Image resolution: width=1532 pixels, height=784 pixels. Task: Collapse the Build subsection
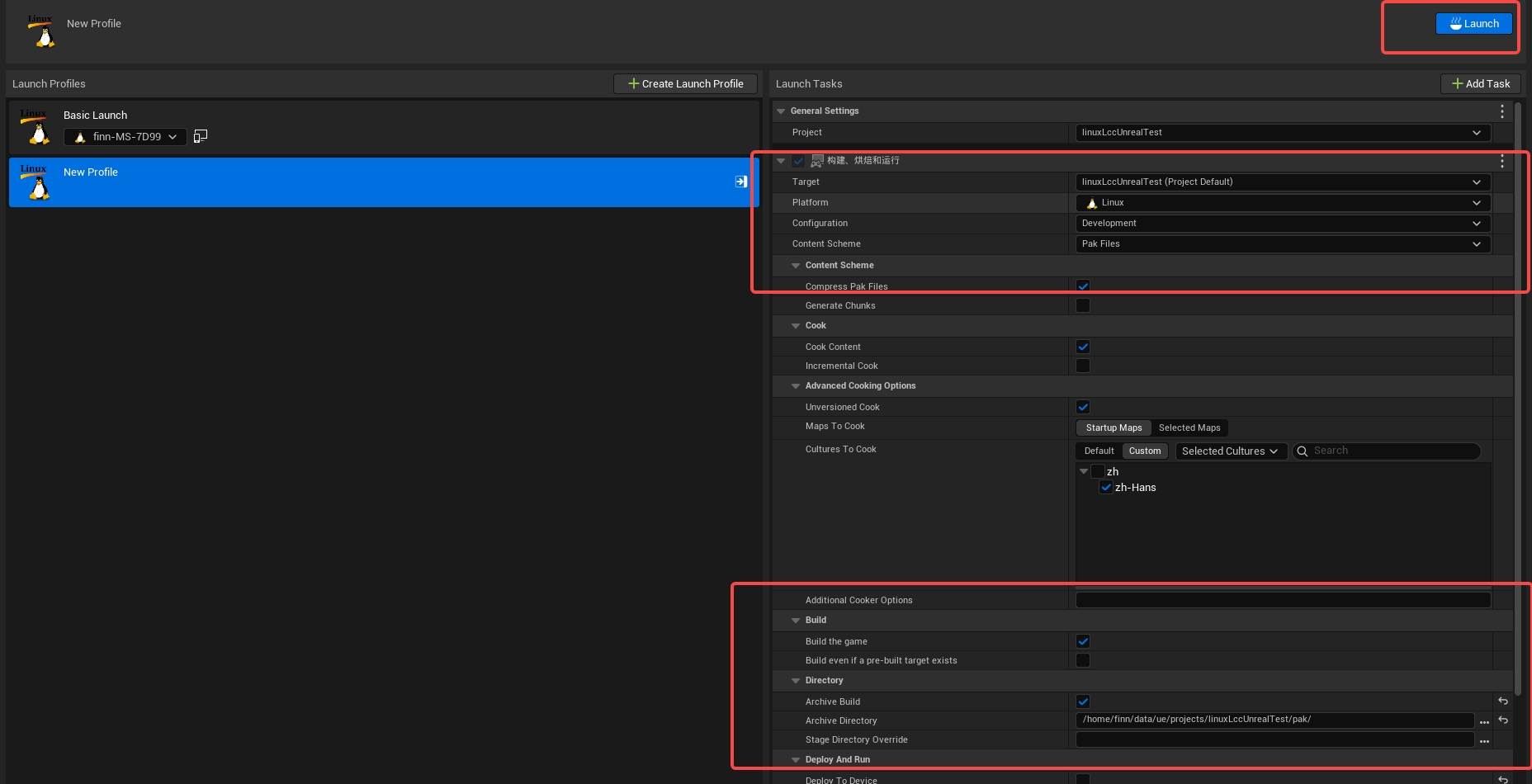click(796, 621)
